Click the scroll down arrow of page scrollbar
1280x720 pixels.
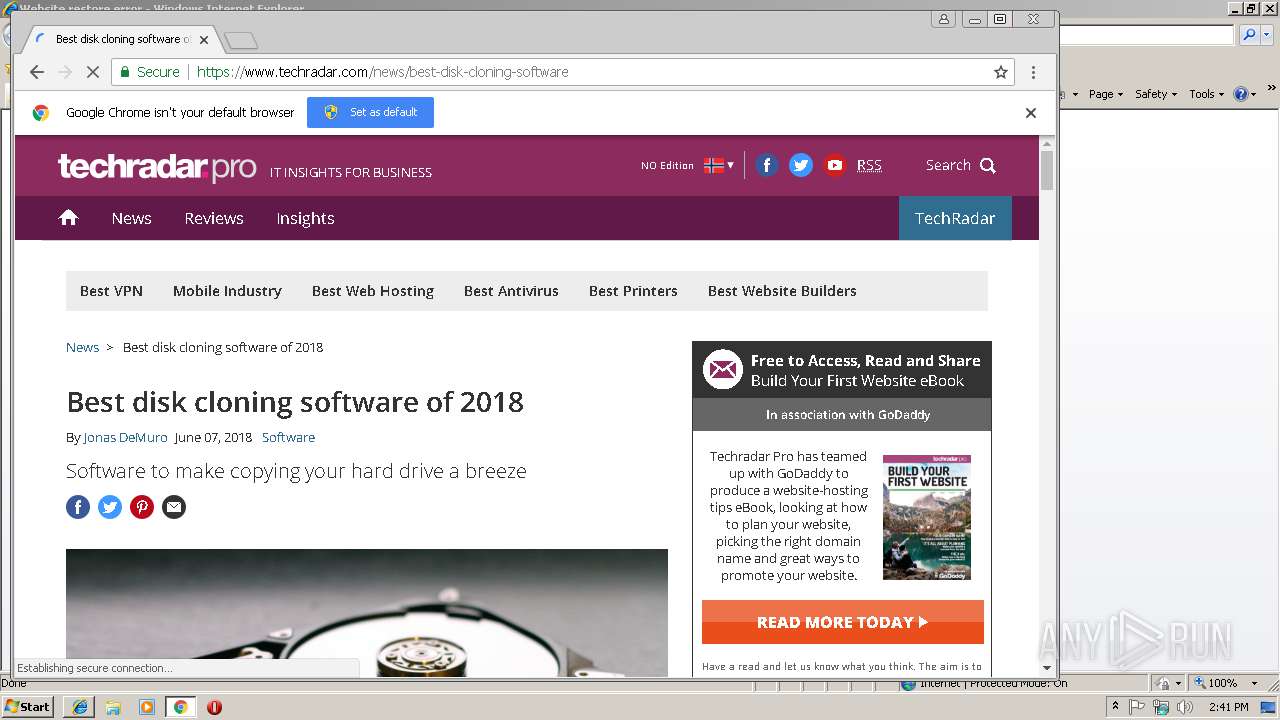point(1047,667)
